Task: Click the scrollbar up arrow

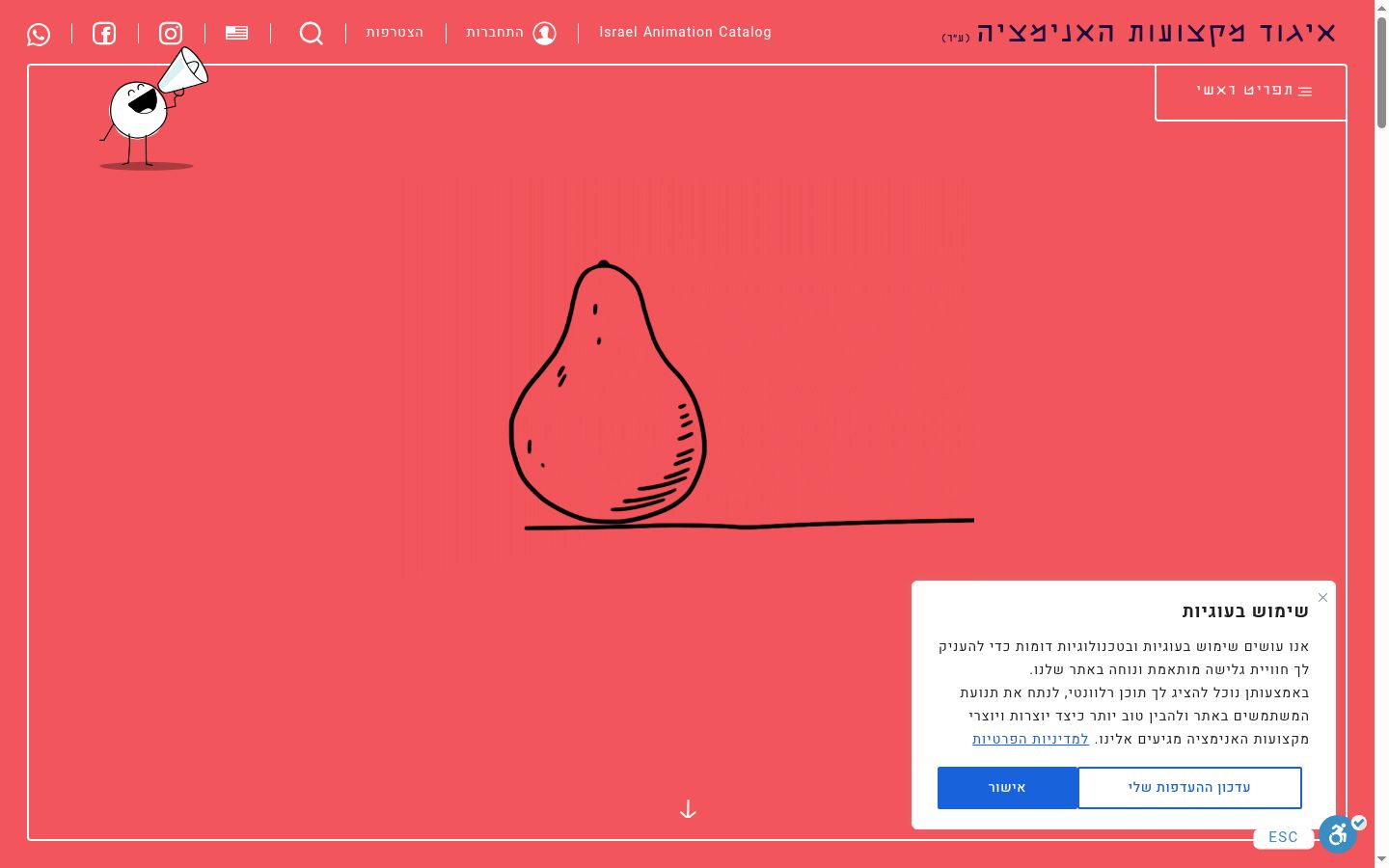Action: click(1381, 8)
